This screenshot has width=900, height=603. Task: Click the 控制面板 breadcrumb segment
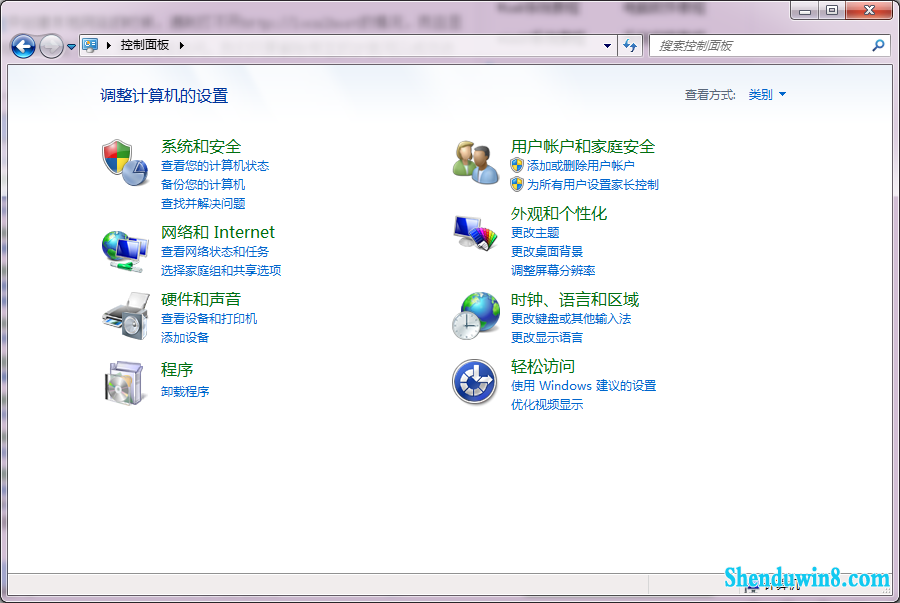[x=145, y=45]
